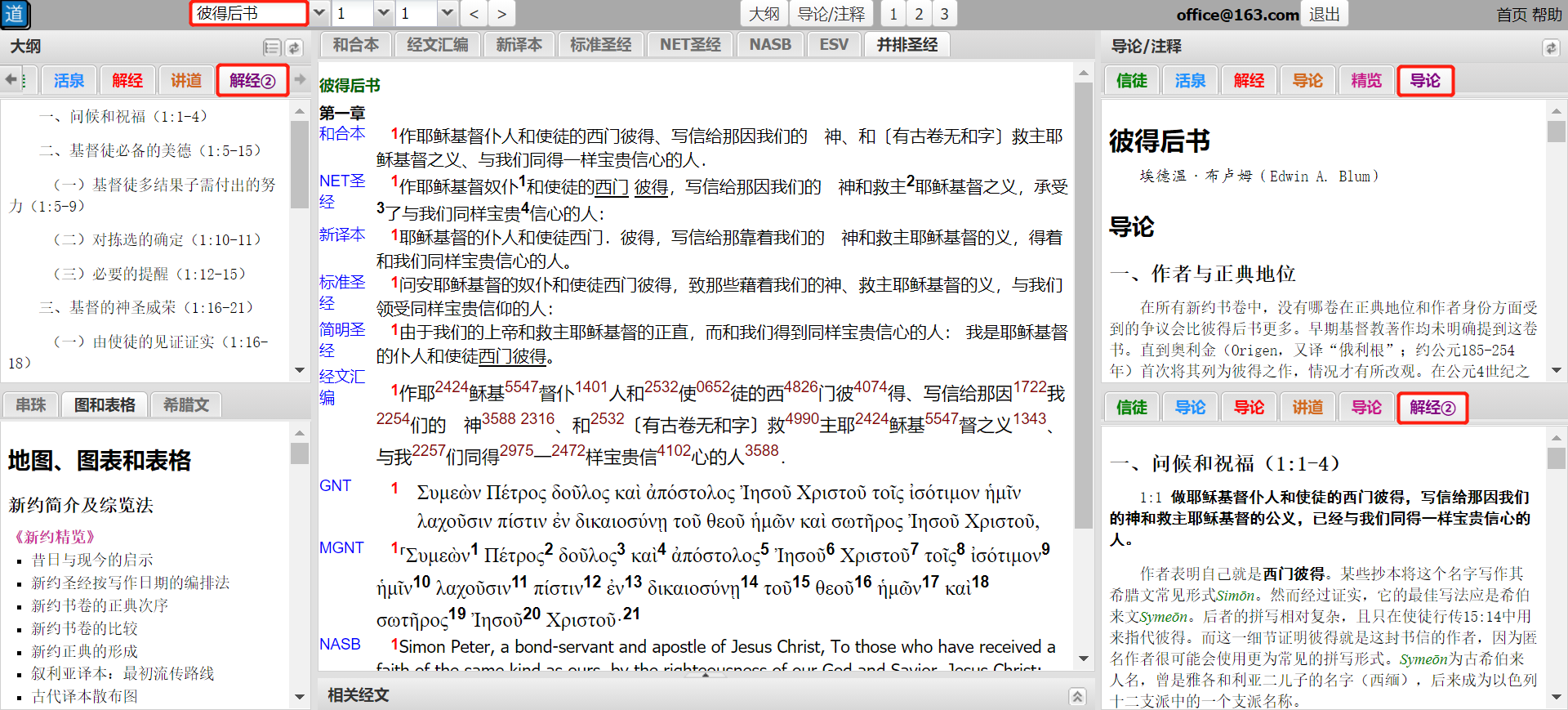Screen dimensions: 1568x710
Task: Open the verse number dropdown
Action: point(447,14)
